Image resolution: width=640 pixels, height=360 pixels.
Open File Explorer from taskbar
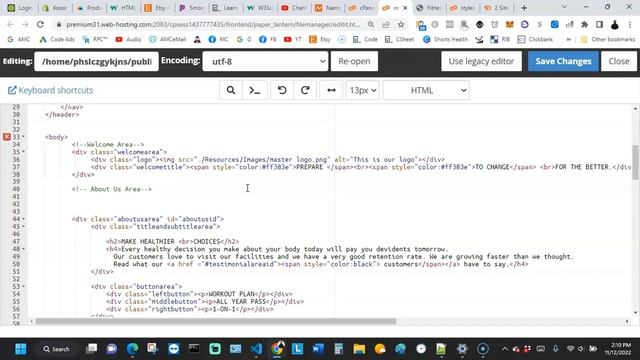359,349
